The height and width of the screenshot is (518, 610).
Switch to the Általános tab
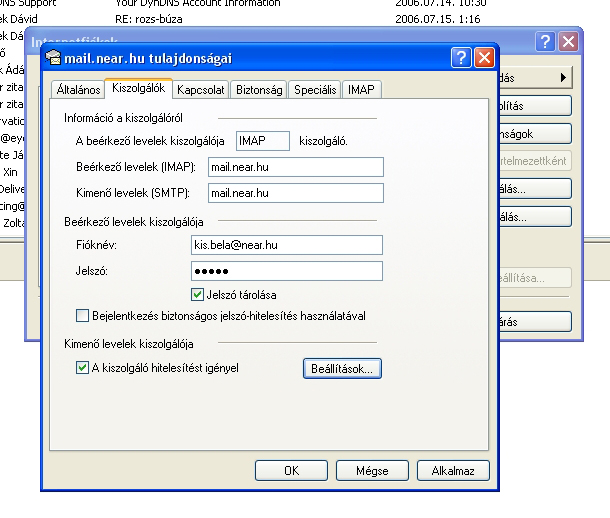(x=78, y=90)
